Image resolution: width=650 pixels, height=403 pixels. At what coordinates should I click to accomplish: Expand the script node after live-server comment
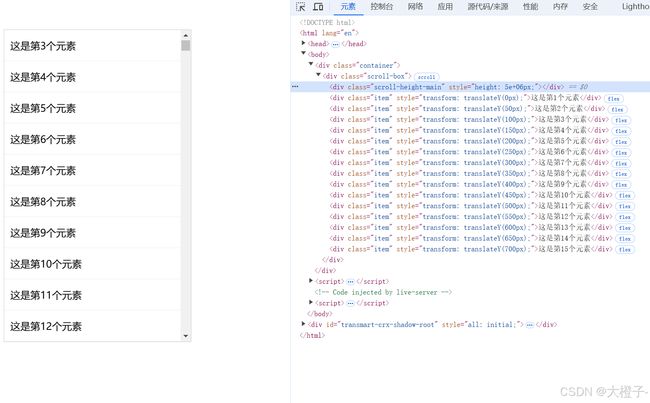311,302
